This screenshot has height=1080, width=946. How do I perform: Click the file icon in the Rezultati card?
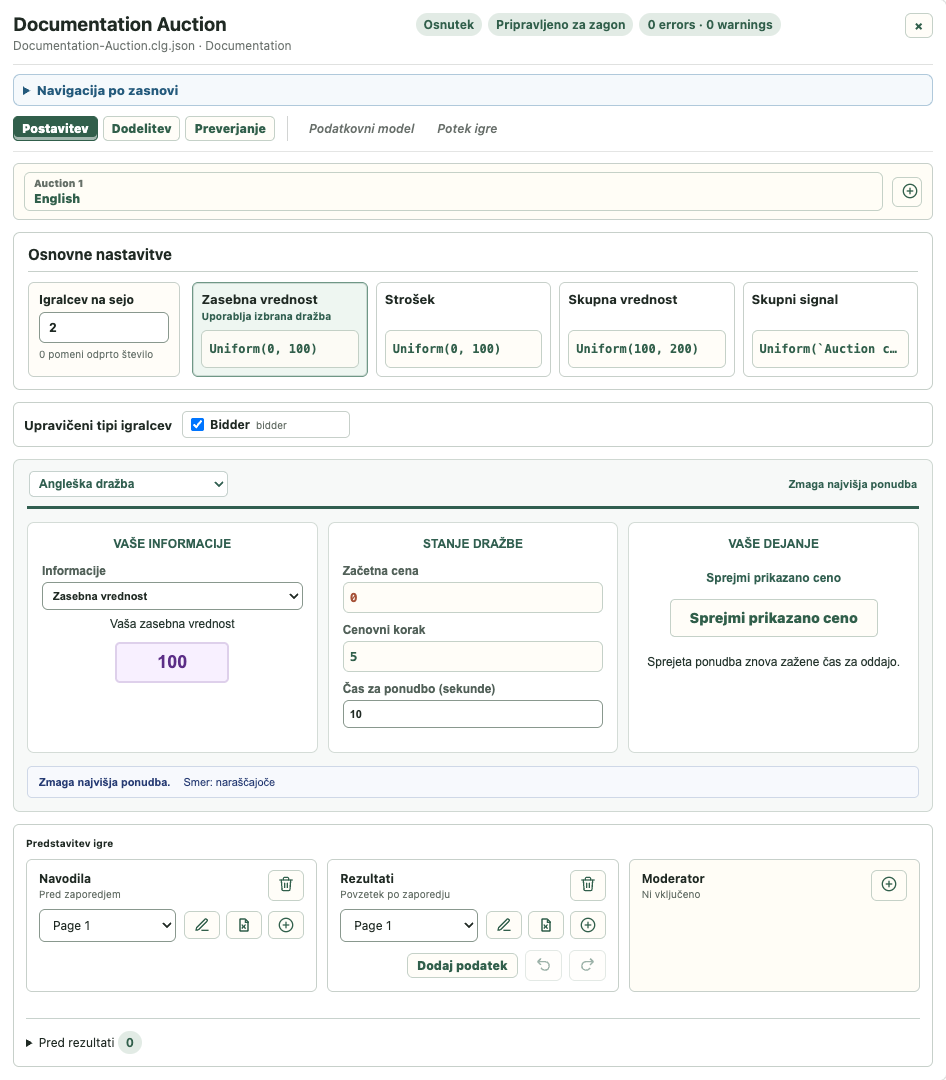(546, 925)
